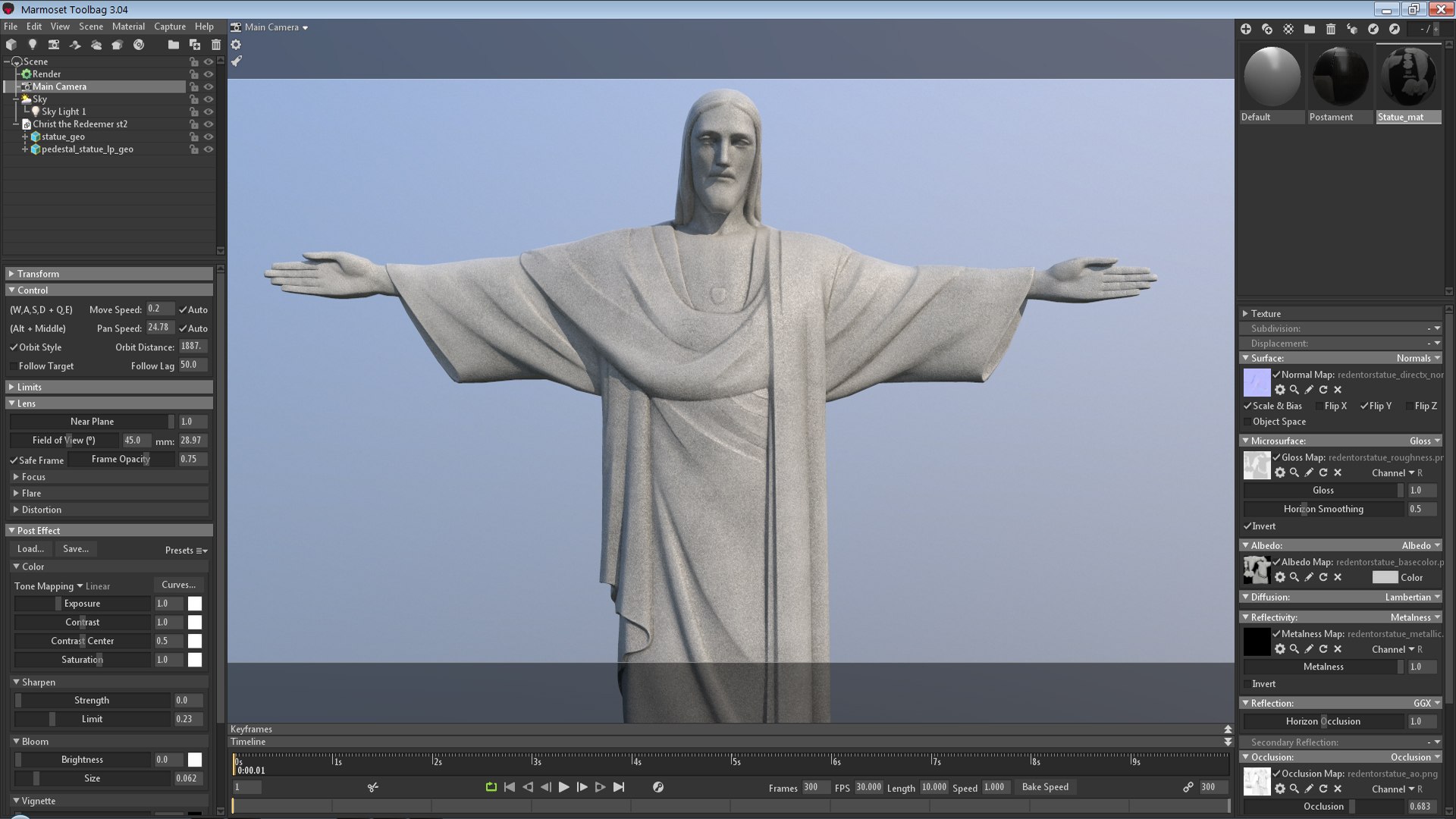This screenshot has width=1456, height=819.
Task: Expand the statue_geo tree node
Action: pos(25,137)
